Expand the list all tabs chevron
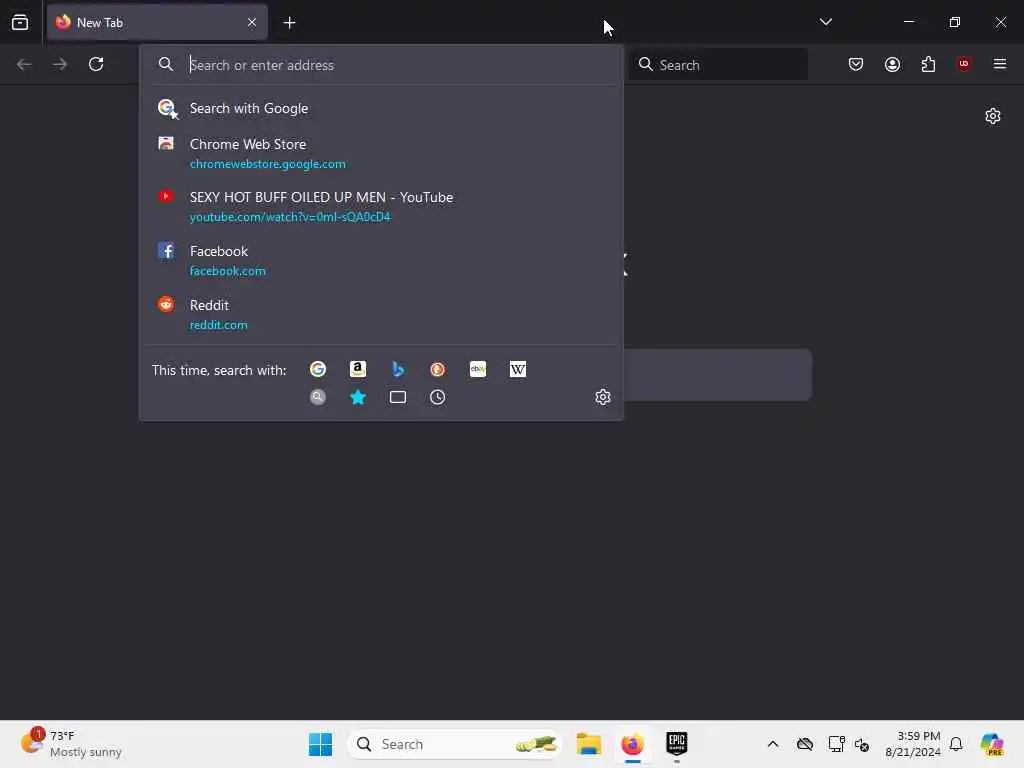This screenshot has height=768, width=1024. pos(825,22)
